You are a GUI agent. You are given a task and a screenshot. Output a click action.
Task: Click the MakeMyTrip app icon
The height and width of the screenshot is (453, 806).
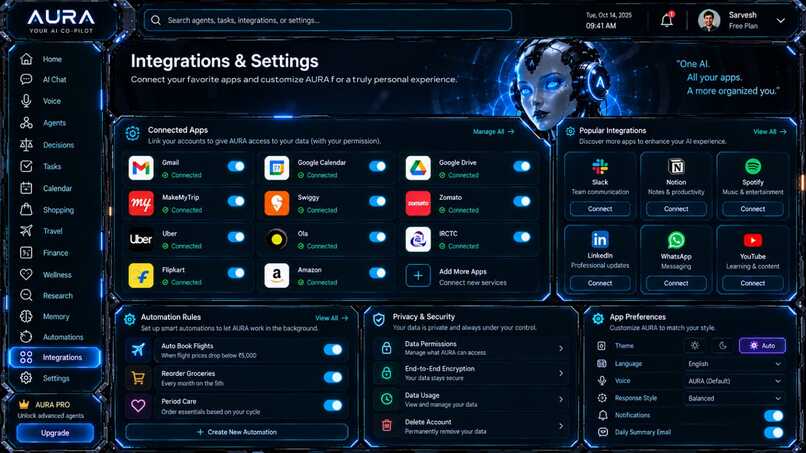[x=141, y=203]
